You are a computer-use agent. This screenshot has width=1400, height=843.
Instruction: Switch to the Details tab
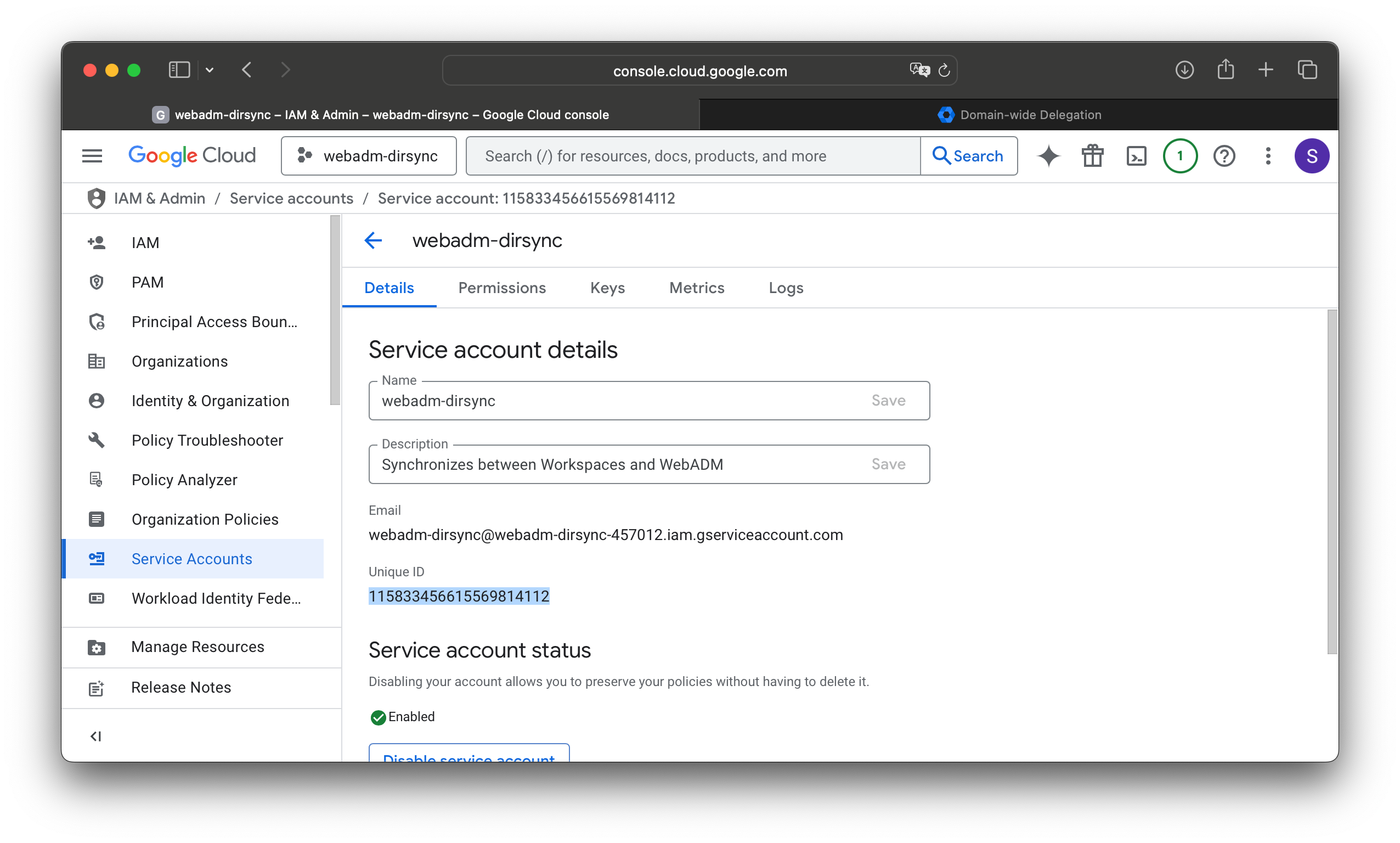pyautogui.click(x=389, y=288)
